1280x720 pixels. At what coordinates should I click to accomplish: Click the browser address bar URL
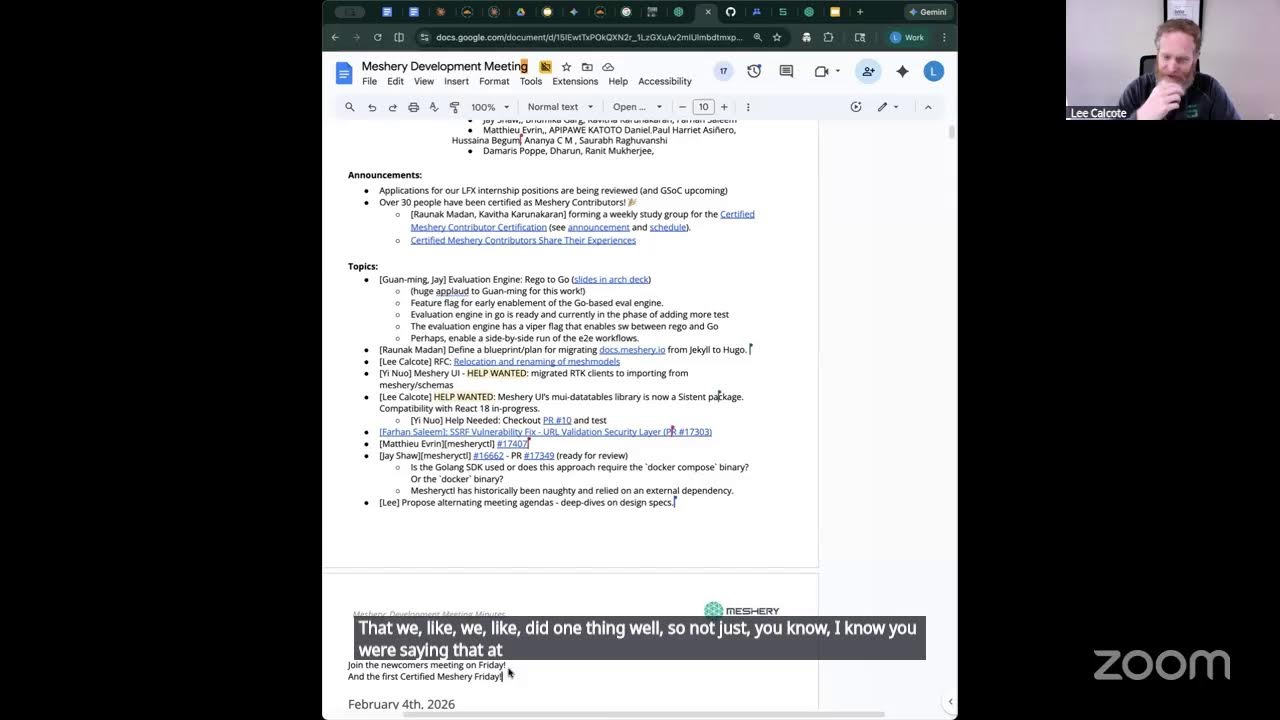(x=589, y=37)
